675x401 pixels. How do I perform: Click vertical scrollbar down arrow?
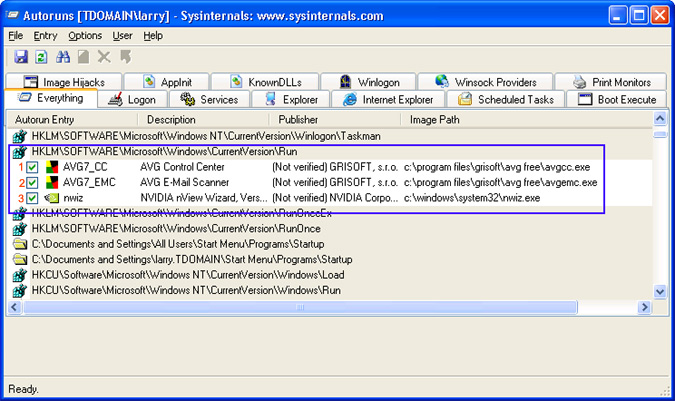(x=660, y=292)
